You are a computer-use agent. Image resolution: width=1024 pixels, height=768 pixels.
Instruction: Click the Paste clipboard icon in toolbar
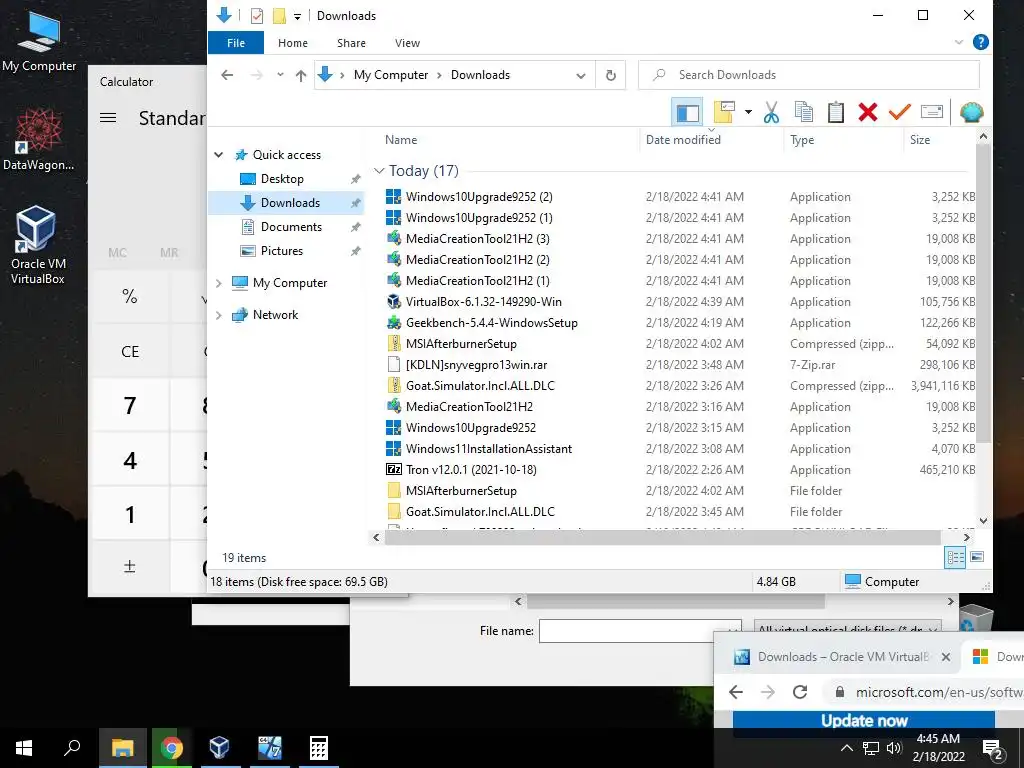835,112
